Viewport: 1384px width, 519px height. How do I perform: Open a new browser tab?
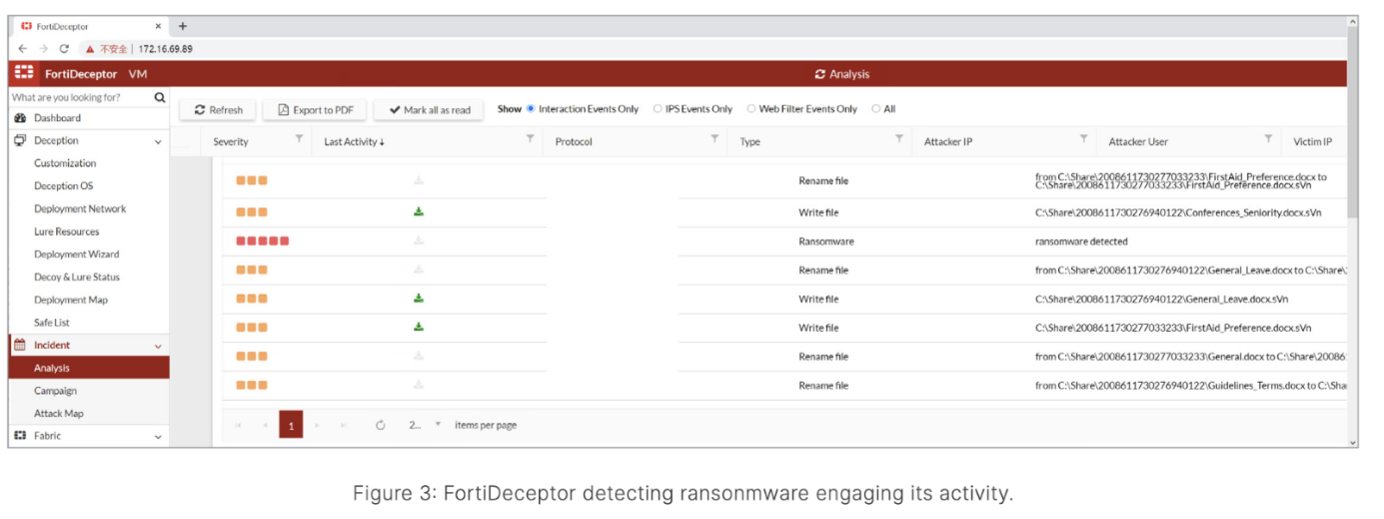click(182, 26)
